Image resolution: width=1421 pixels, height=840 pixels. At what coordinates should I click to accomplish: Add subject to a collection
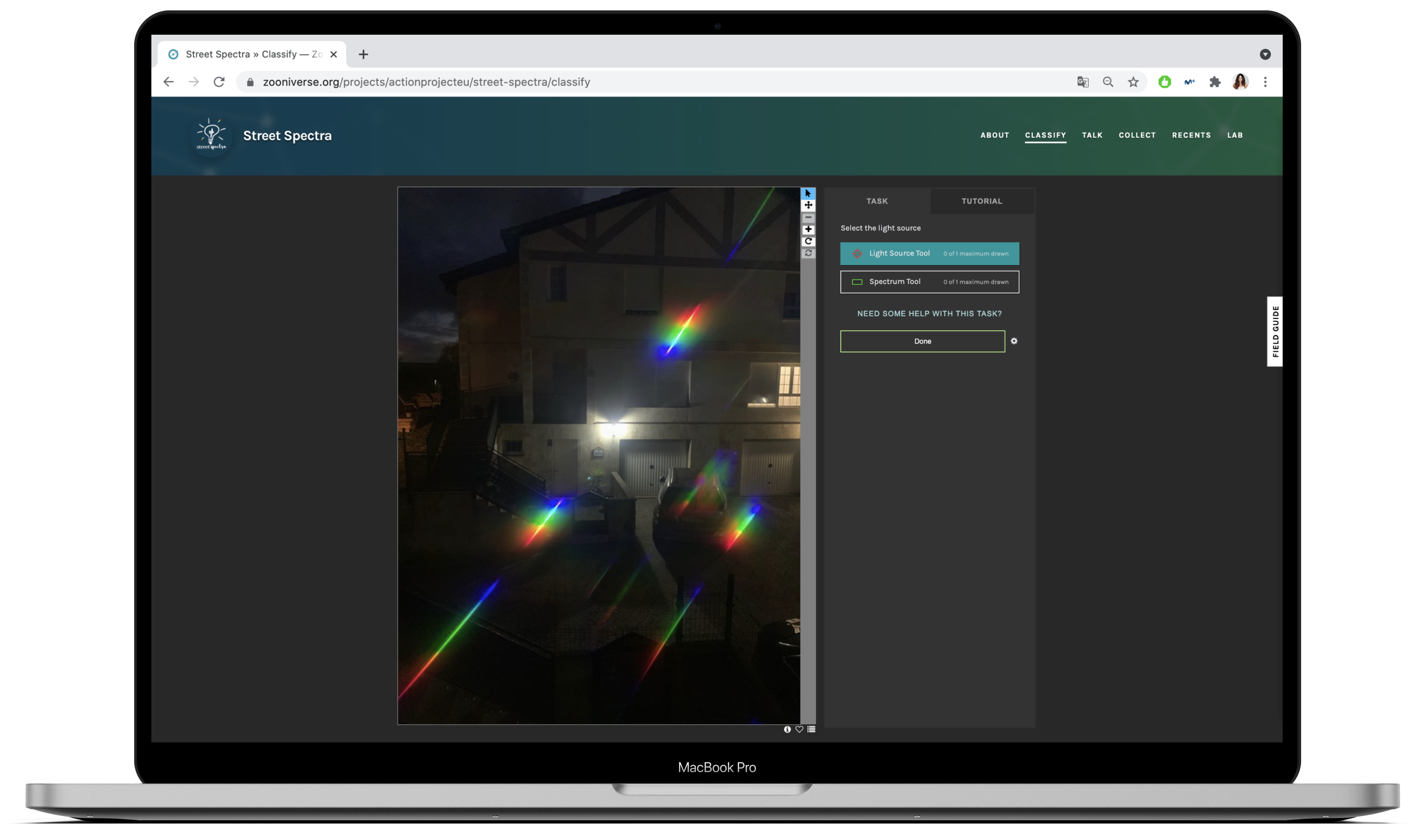click(811, 729)
